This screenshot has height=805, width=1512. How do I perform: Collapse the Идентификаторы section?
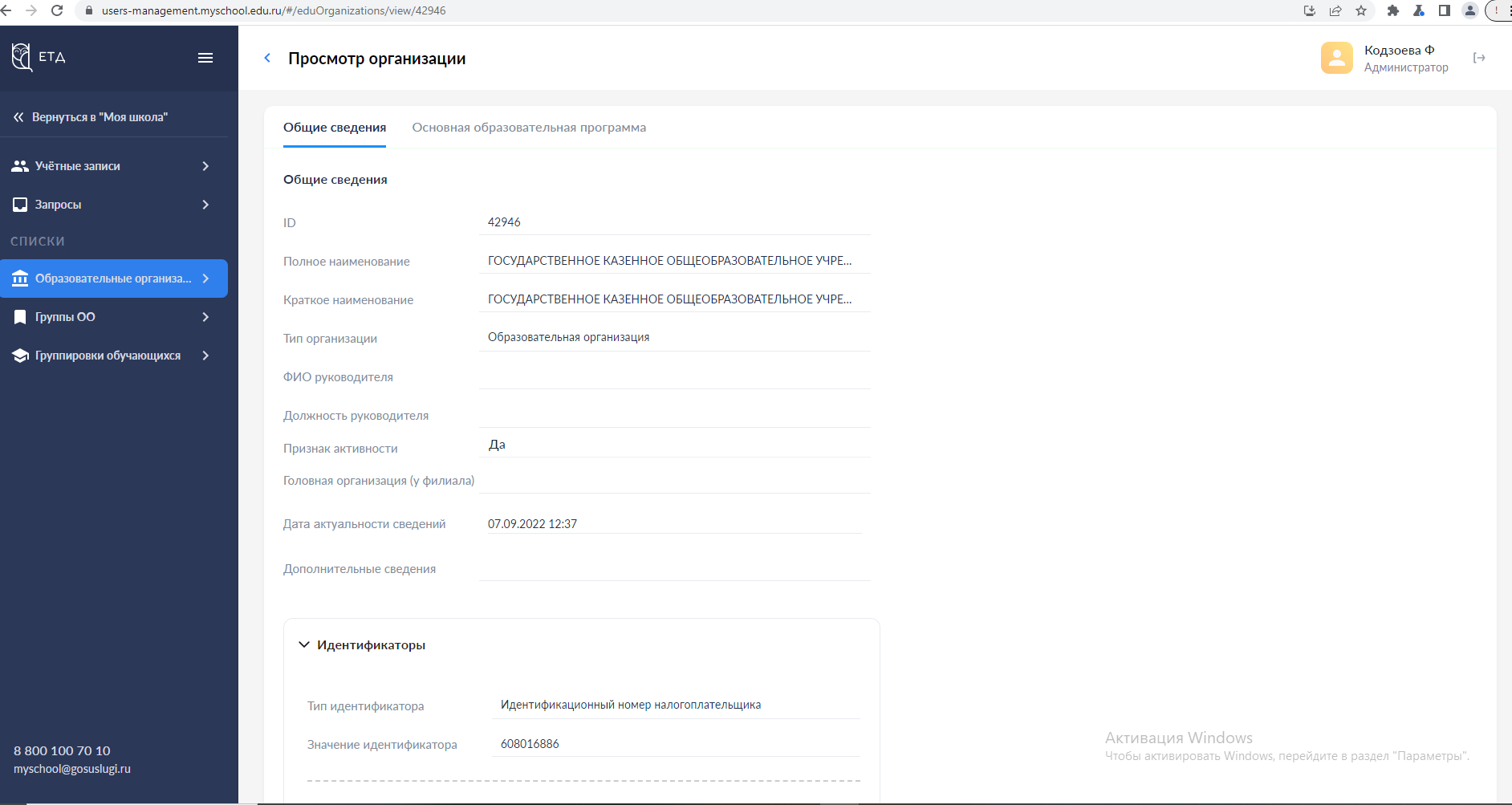pos(304,644)
